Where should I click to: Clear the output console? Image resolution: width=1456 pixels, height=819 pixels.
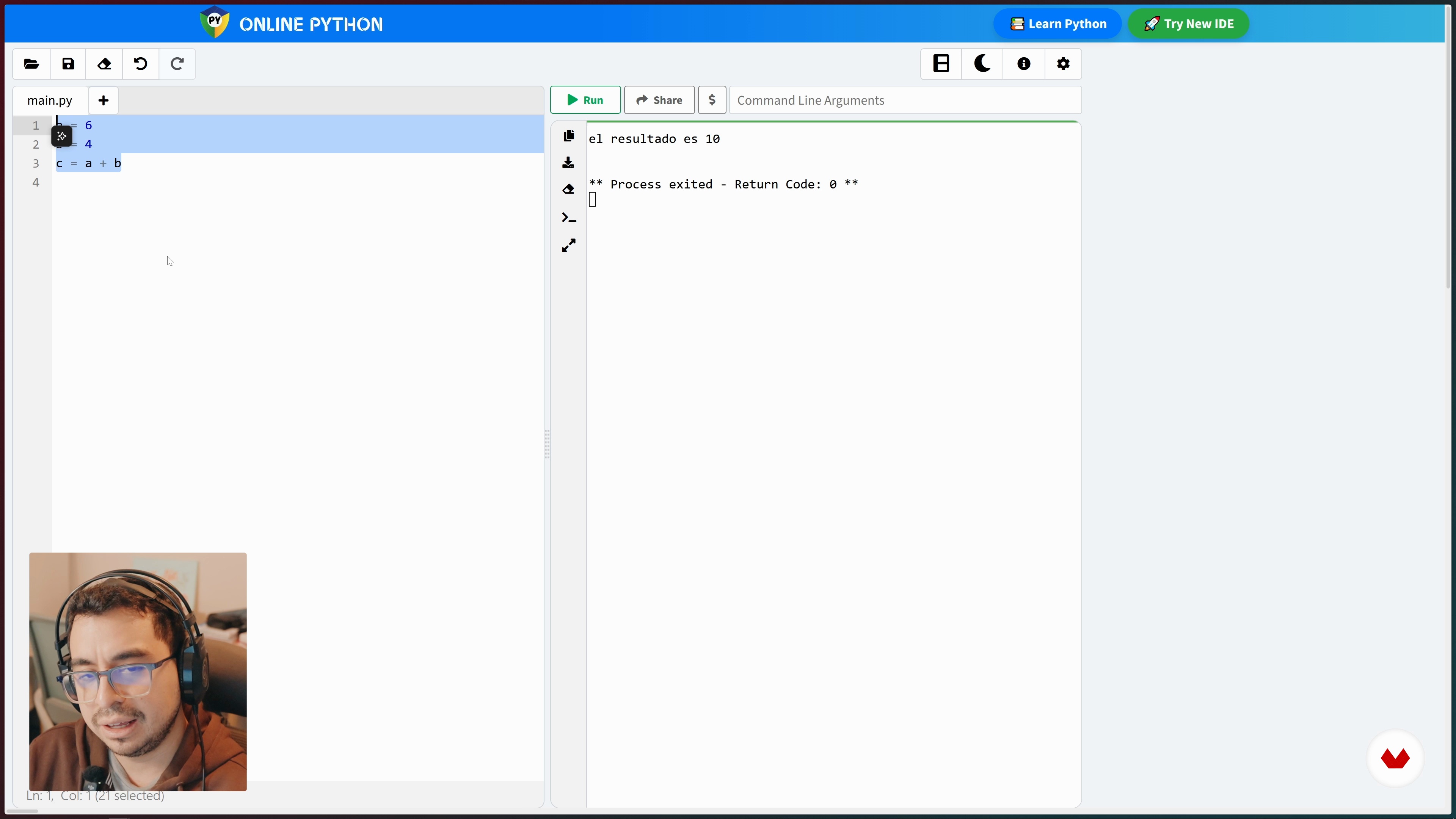(569, 189)
